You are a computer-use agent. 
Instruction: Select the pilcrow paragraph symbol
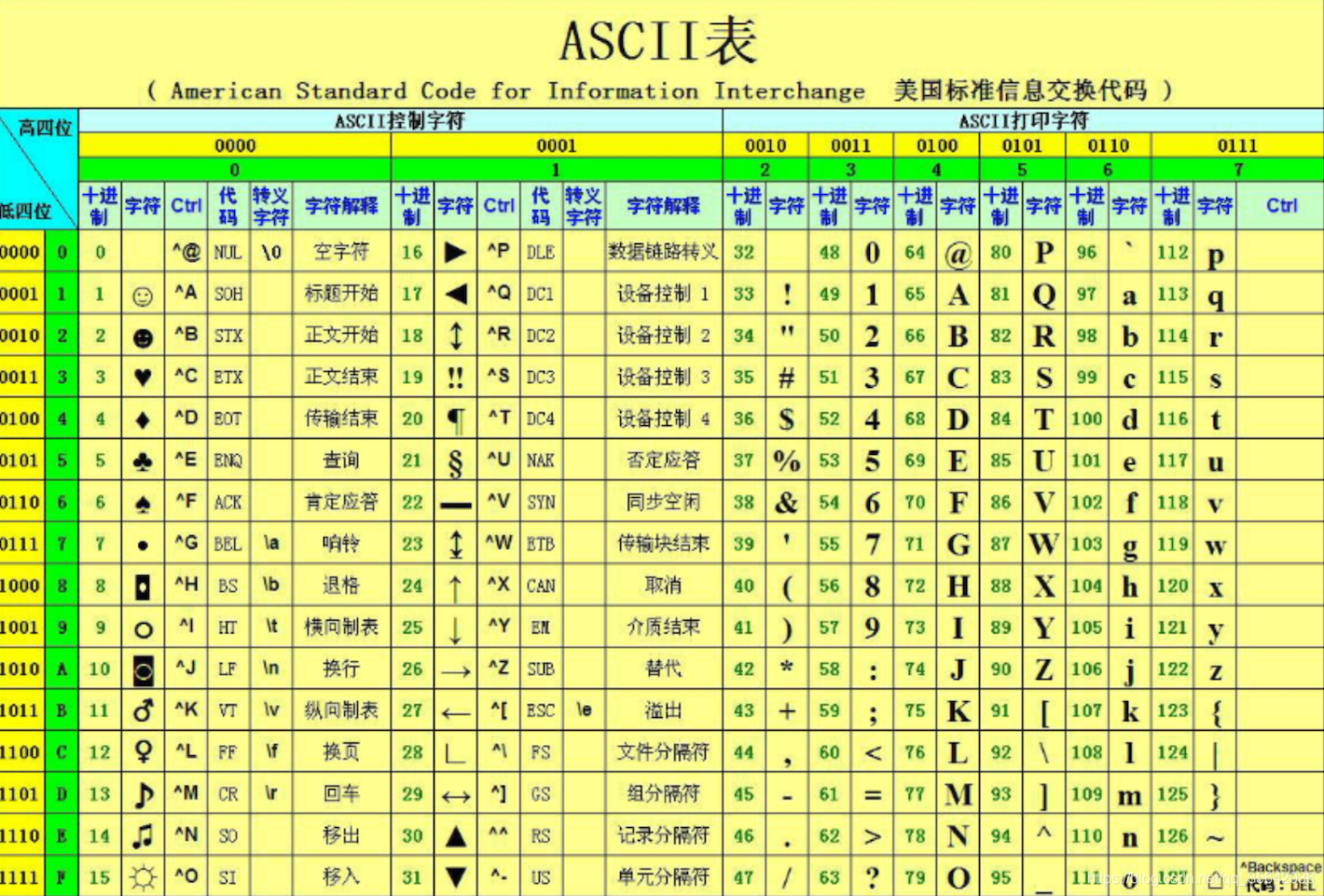pyautogui.click(x=456, y=420)
